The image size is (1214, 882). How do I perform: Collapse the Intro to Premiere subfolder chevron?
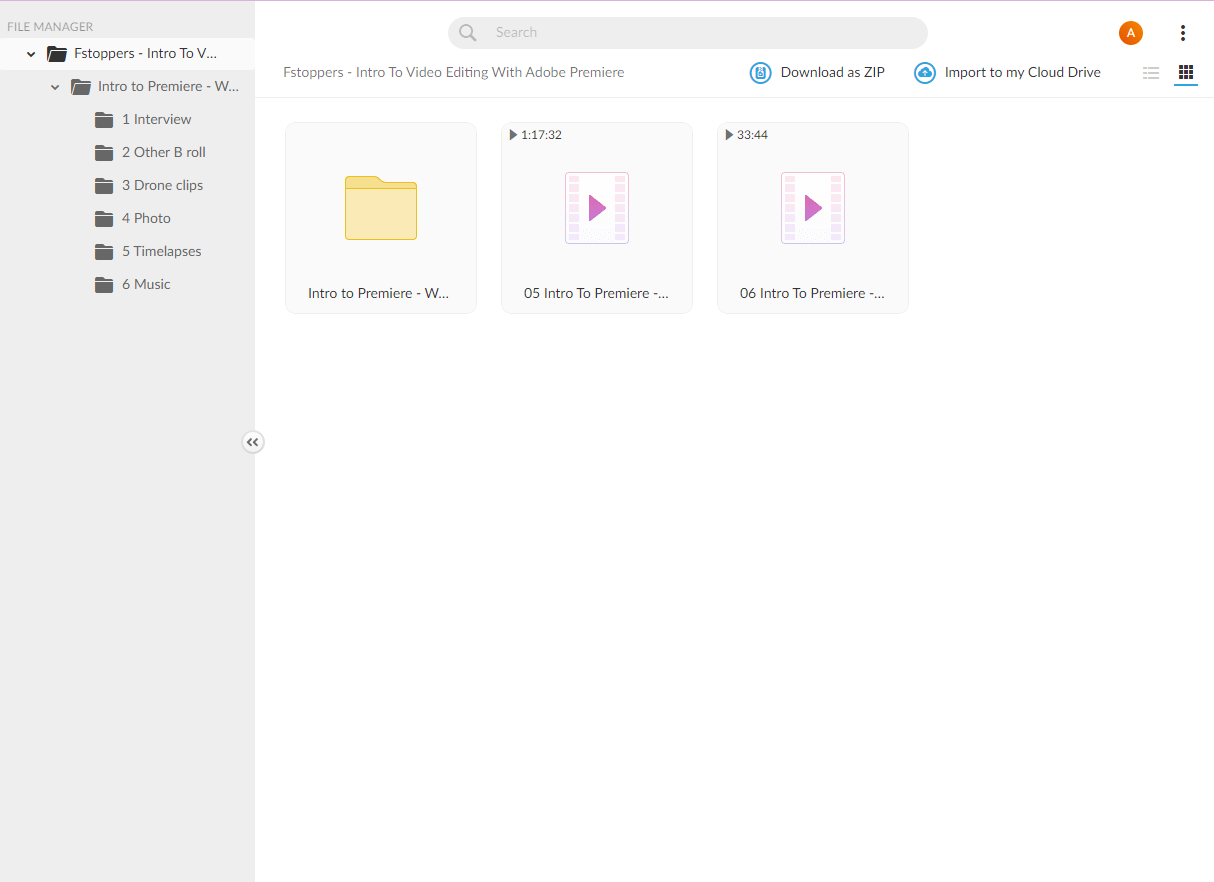(55, 87)
